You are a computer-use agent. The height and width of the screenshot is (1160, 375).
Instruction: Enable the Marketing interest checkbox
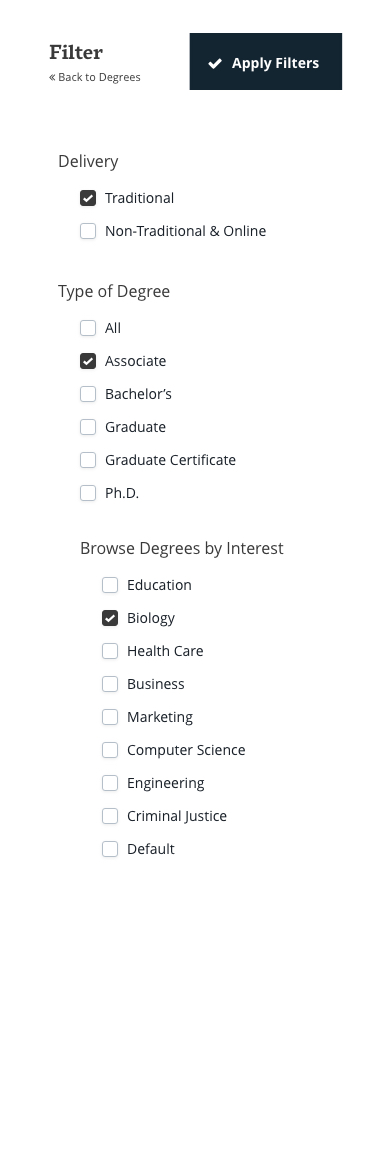tap(110, 717)
